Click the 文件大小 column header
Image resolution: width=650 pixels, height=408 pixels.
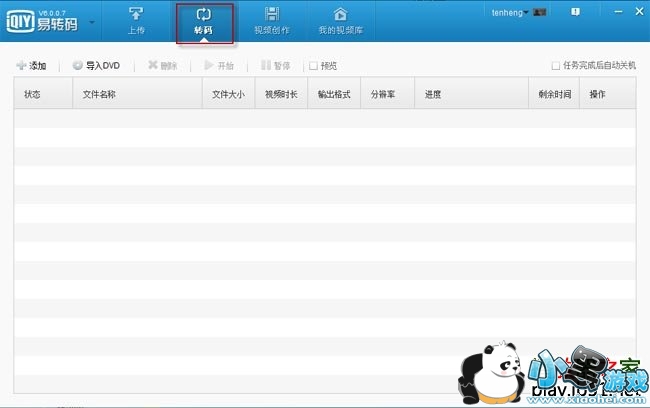coord(228,94)
